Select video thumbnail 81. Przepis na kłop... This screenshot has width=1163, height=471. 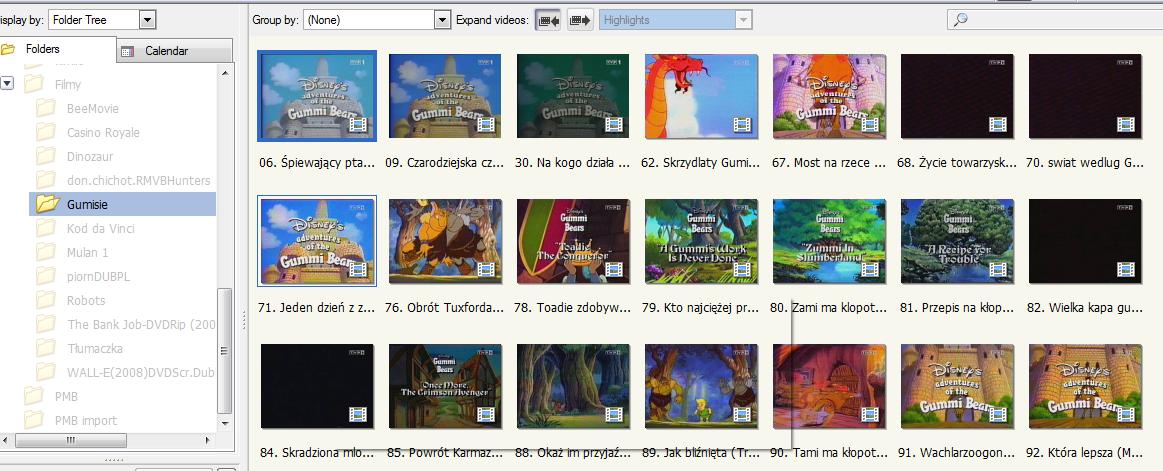tap(957, 241)
